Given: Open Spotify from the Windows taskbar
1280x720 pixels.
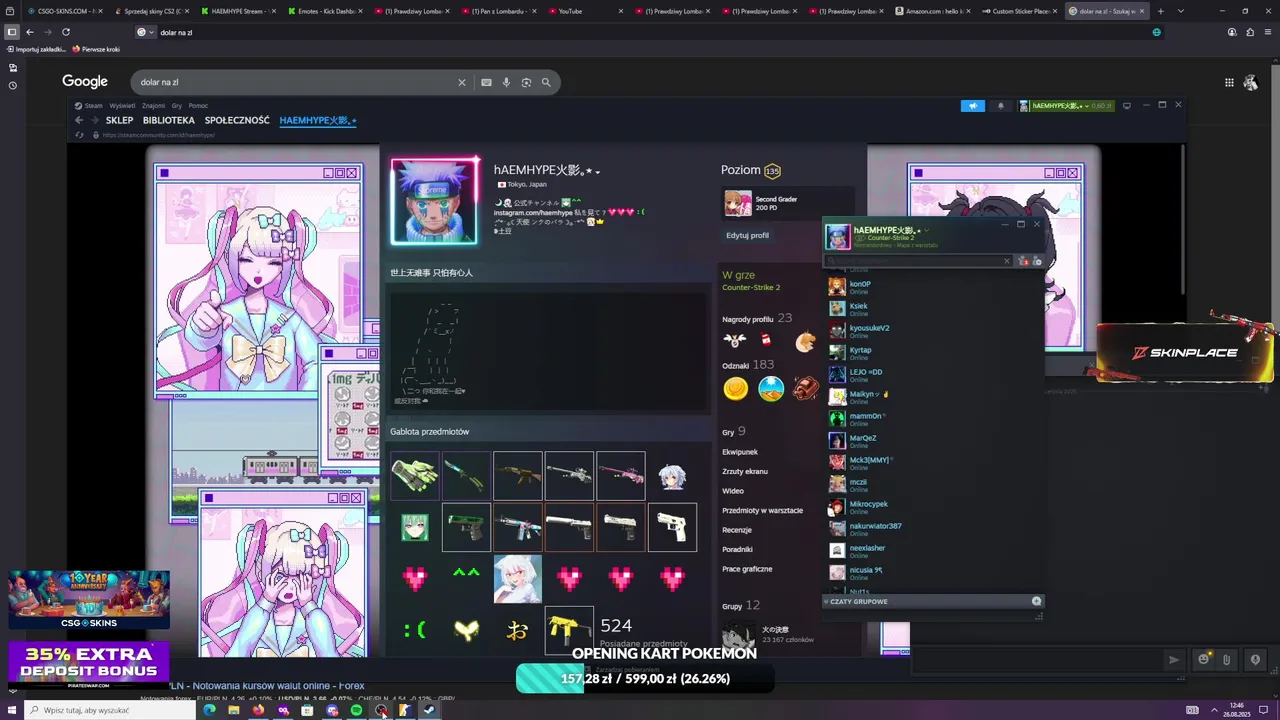Looking at the screenshot, I should pos(356,710).
